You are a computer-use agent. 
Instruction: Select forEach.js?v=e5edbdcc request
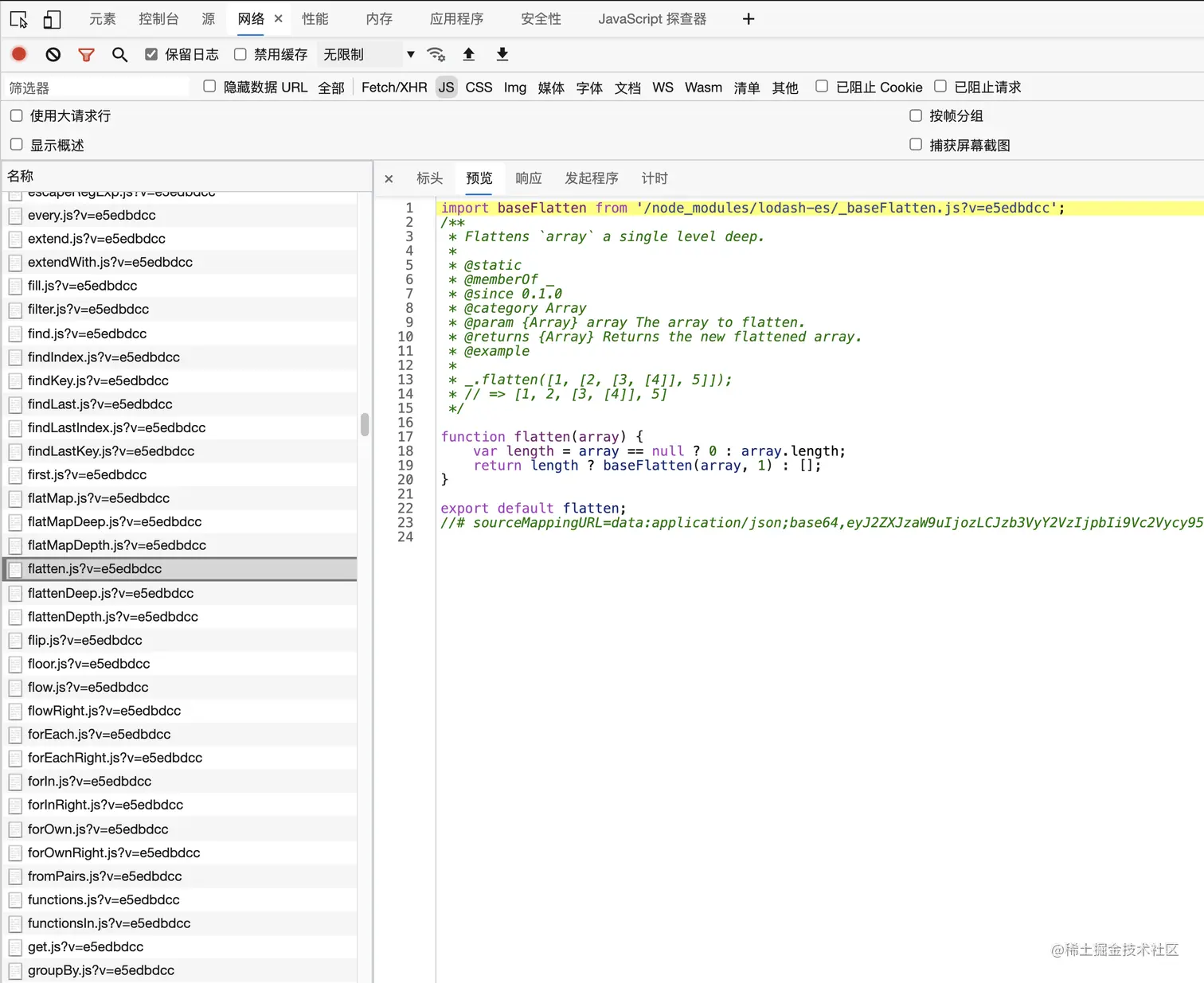tap(180, 735)
